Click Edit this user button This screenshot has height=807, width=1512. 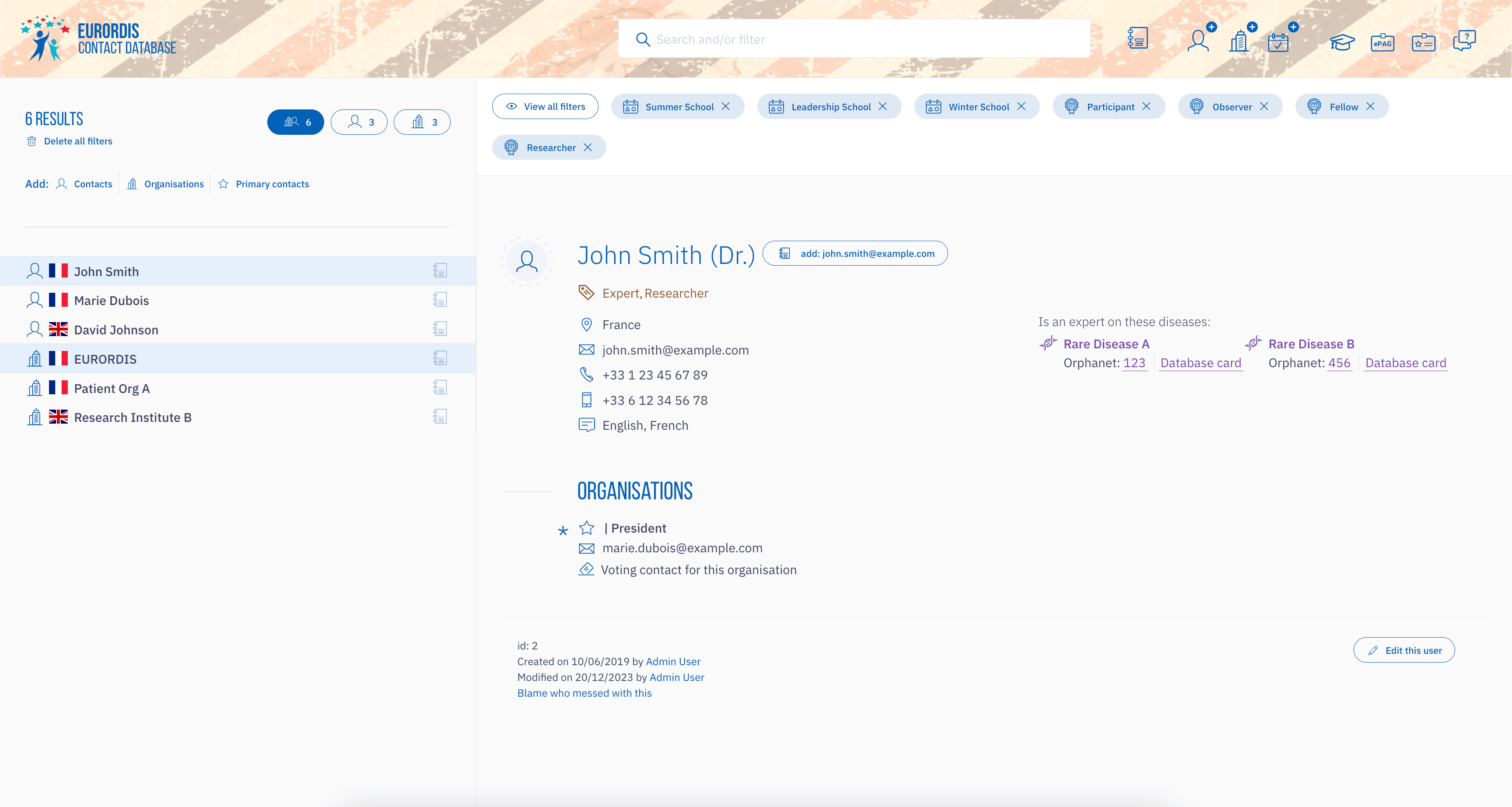pos(1404,650)
